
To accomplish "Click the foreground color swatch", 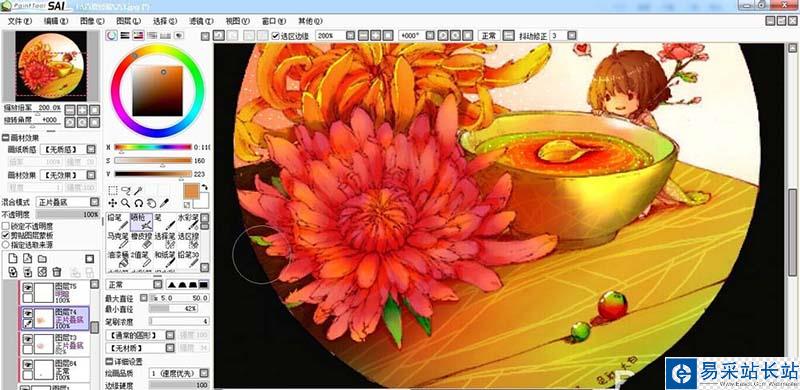I will click(x=191, y=192).
